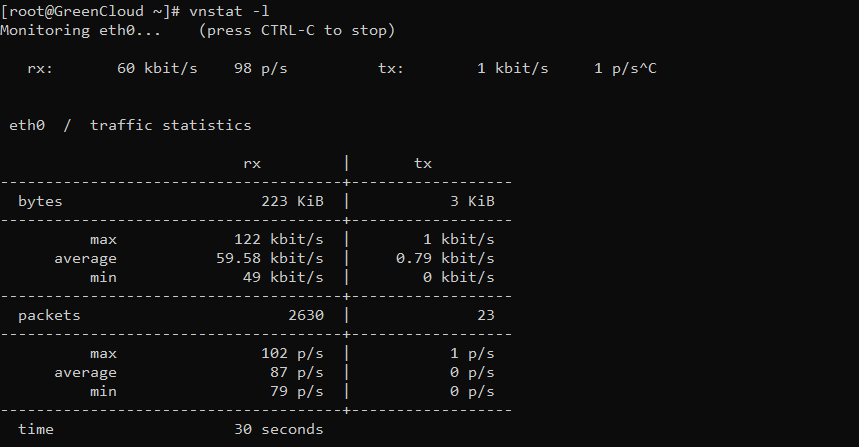Click the rx packets count 2630

[x=306, y=316]
